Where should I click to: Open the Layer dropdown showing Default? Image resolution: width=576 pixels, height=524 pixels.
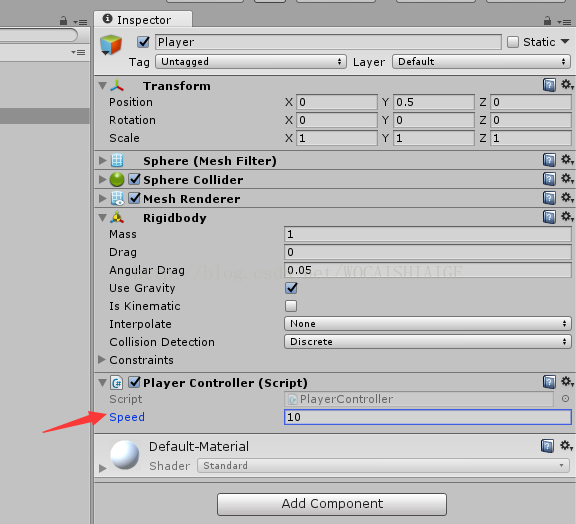click(481, 61)
